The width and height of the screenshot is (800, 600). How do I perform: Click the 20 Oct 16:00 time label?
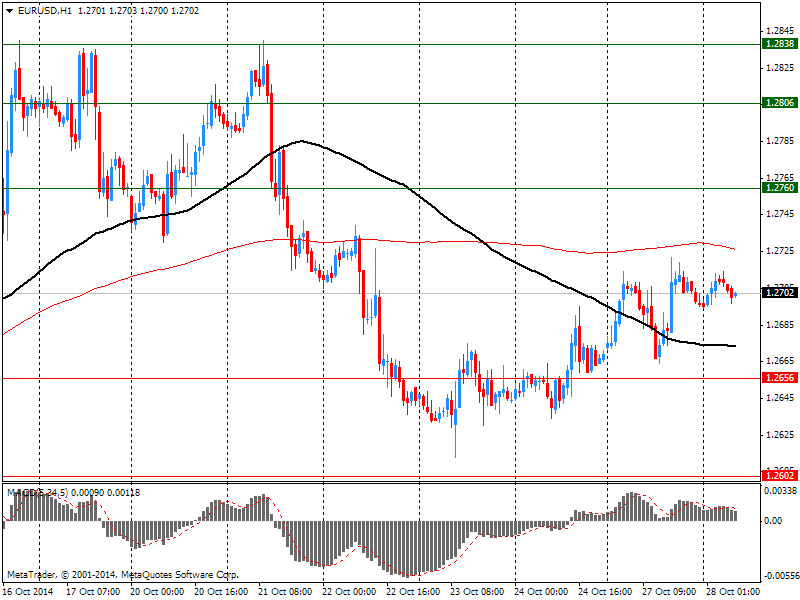point(221,592)
